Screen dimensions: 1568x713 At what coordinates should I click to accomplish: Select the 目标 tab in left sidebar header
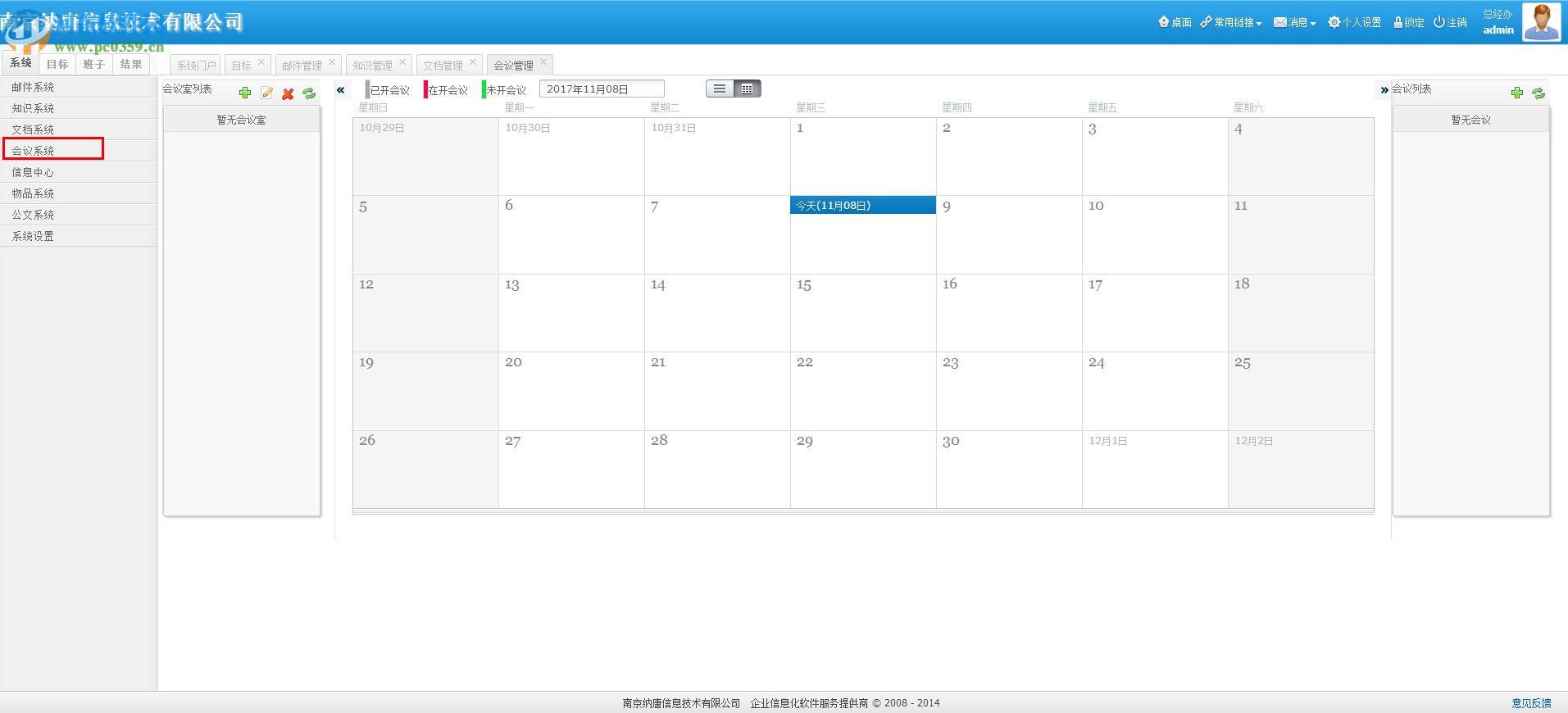pyautogui.click(x=57, y=64)
